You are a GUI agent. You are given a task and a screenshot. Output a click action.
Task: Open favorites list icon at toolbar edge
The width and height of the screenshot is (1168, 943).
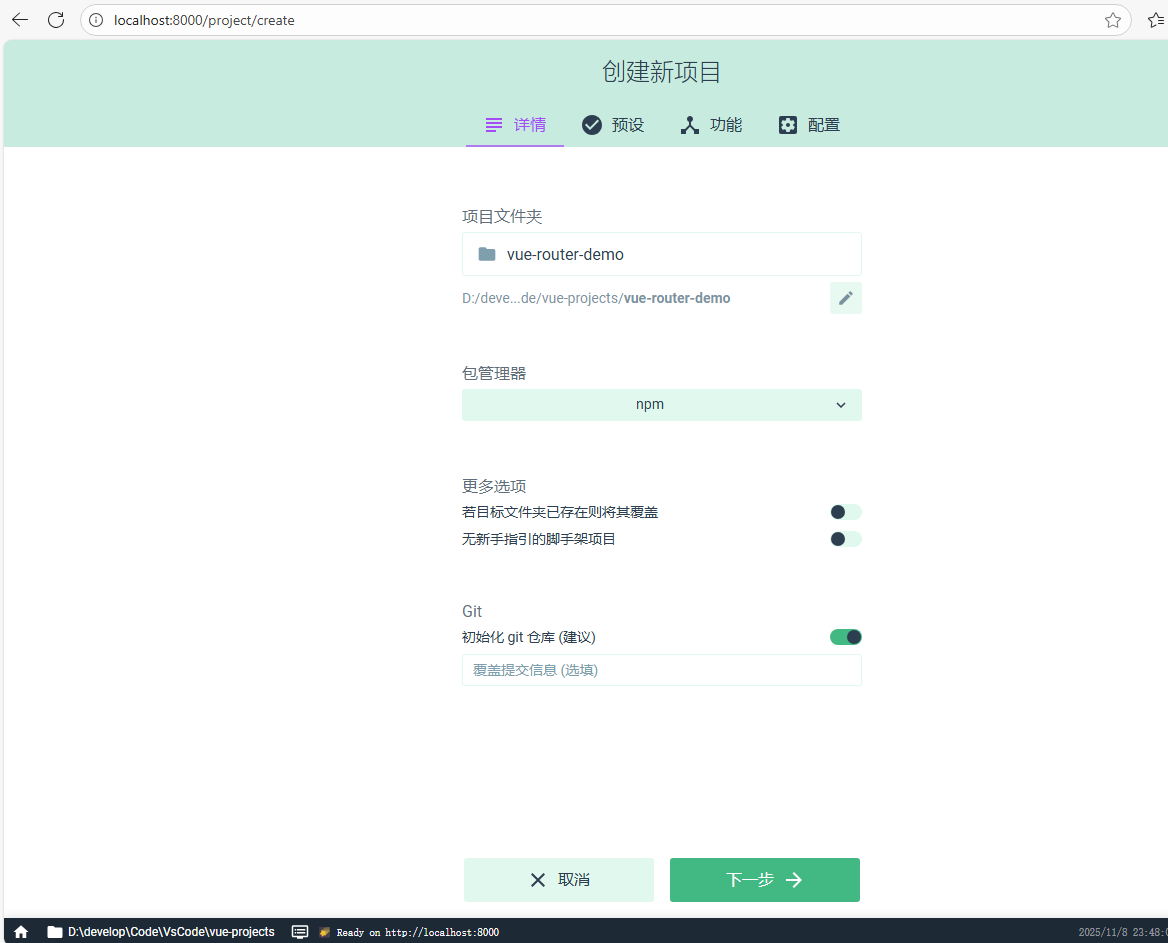[1157, 20]
